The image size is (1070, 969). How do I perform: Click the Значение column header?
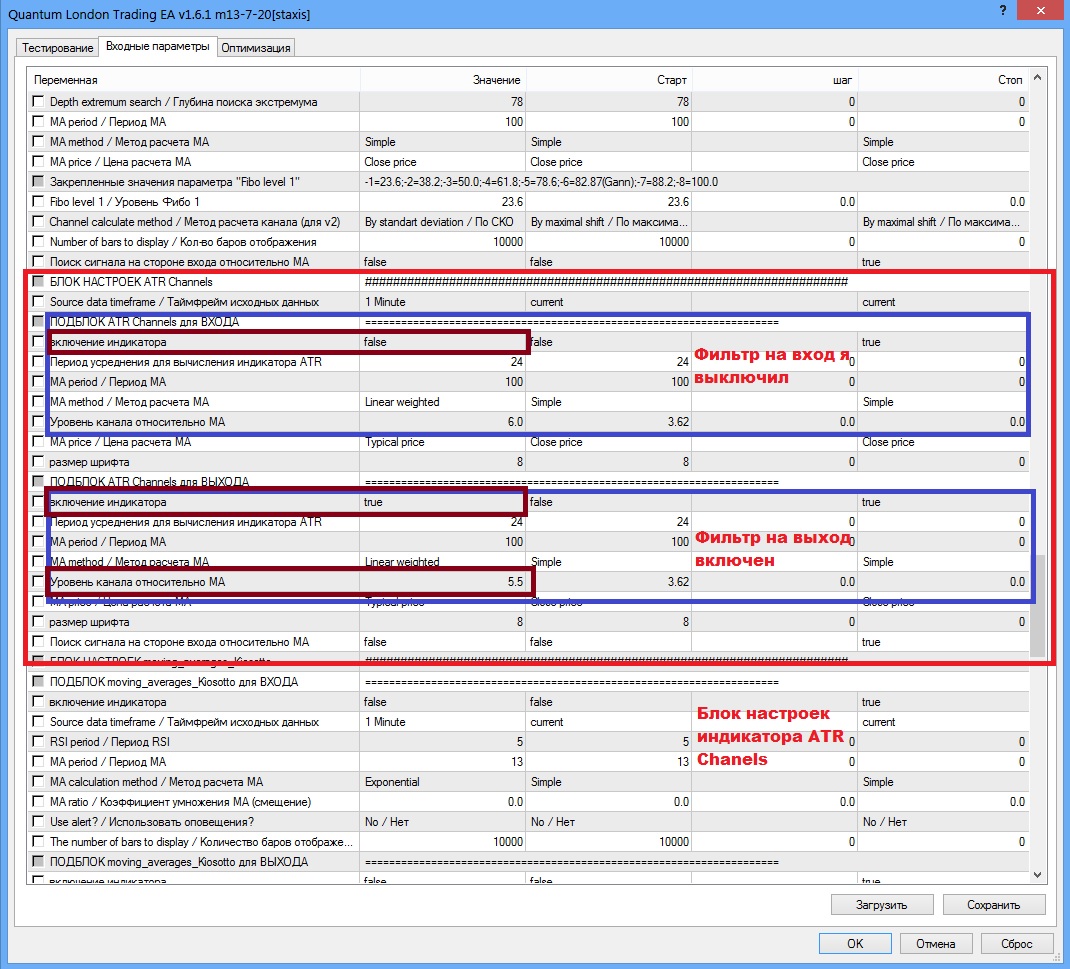tap(443, 80)
